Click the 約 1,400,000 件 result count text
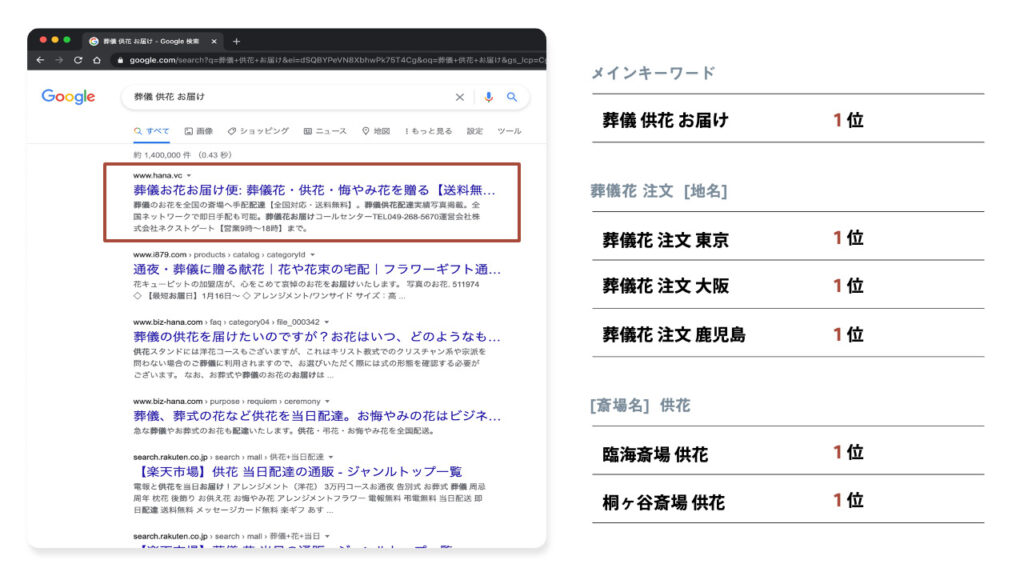 [x=162, y=155]
